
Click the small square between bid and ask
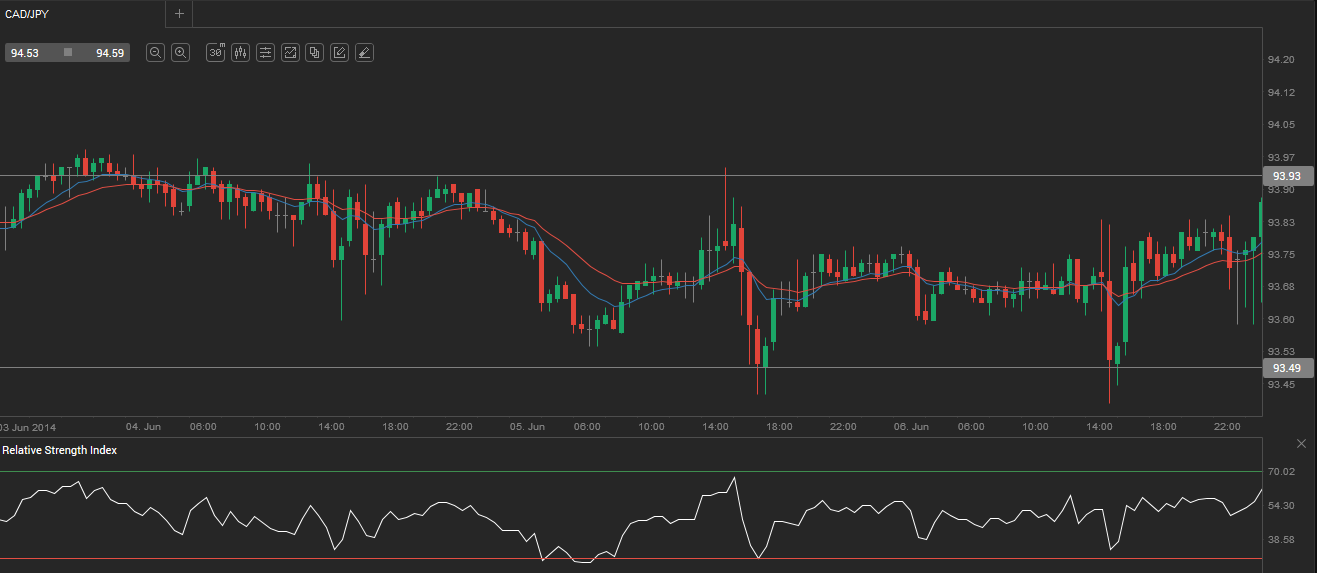[x=68, y=52]
